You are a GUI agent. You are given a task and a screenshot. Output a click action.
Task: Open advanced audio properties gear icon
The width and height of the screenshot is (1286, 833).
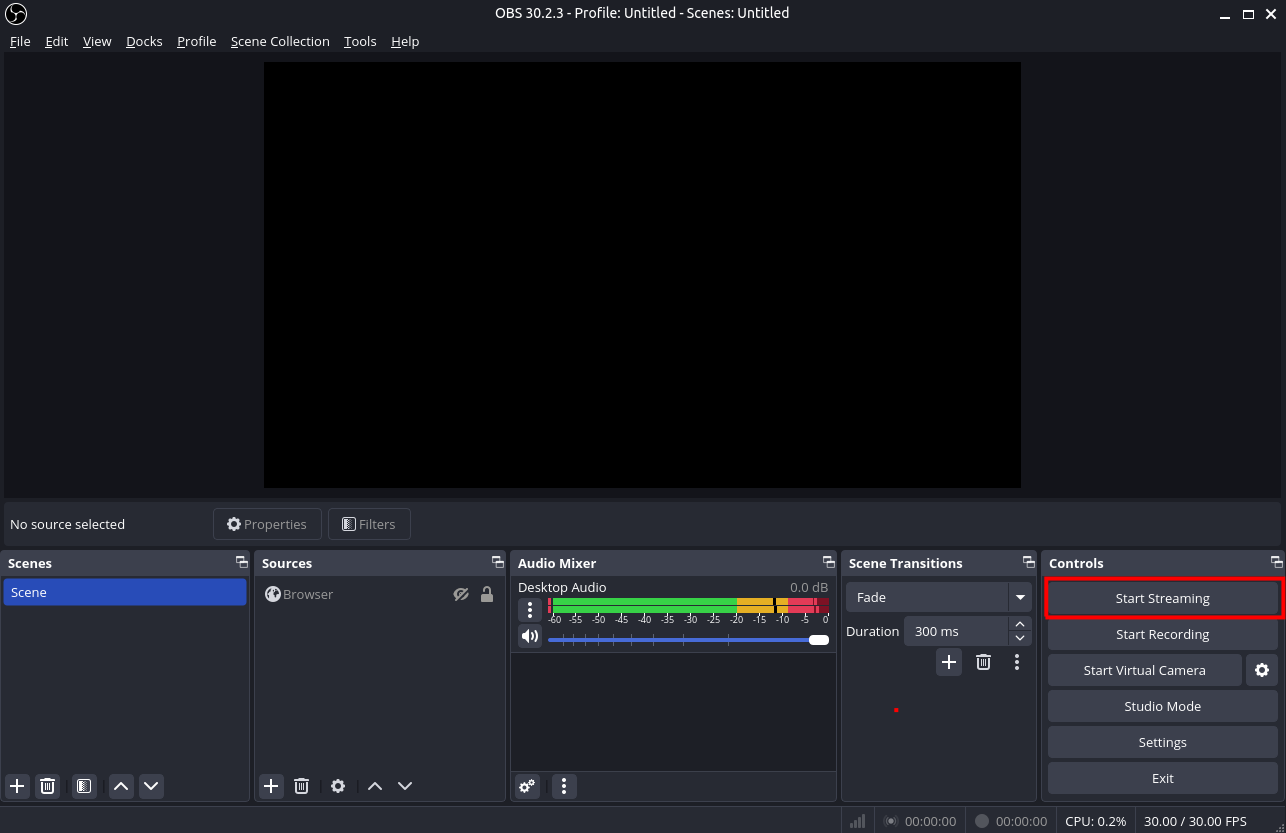527,786
